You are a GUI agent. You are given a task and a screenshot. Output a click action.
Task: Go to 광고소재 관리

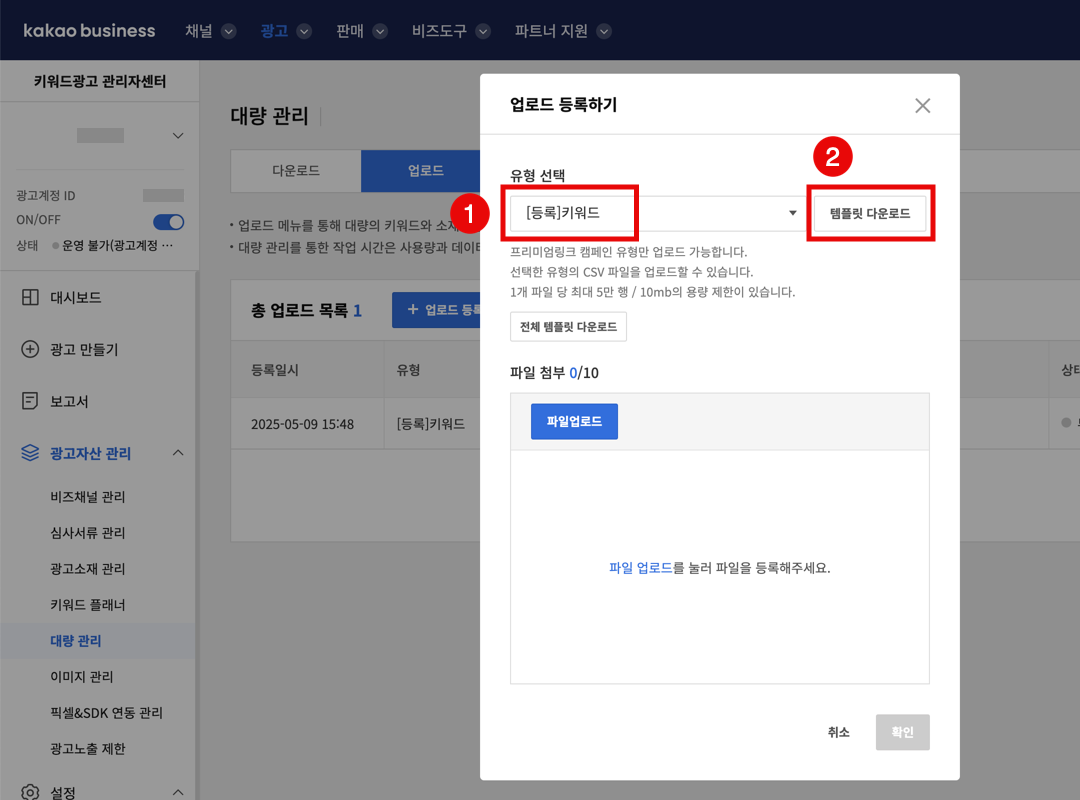click(87, 568)
